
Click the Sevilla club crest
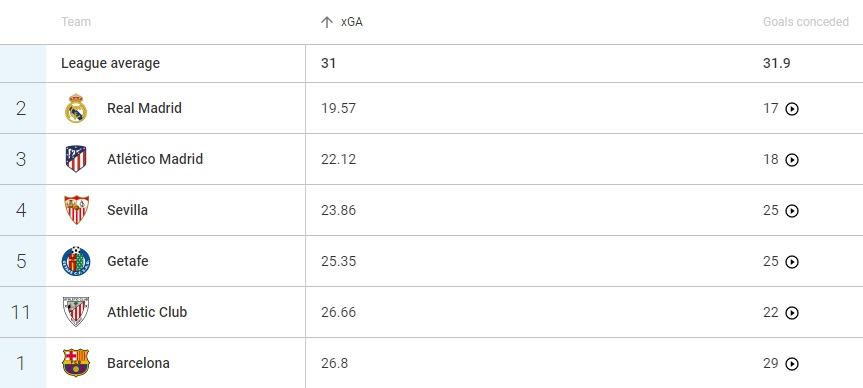pyautogui.click(x=76, y=210)
